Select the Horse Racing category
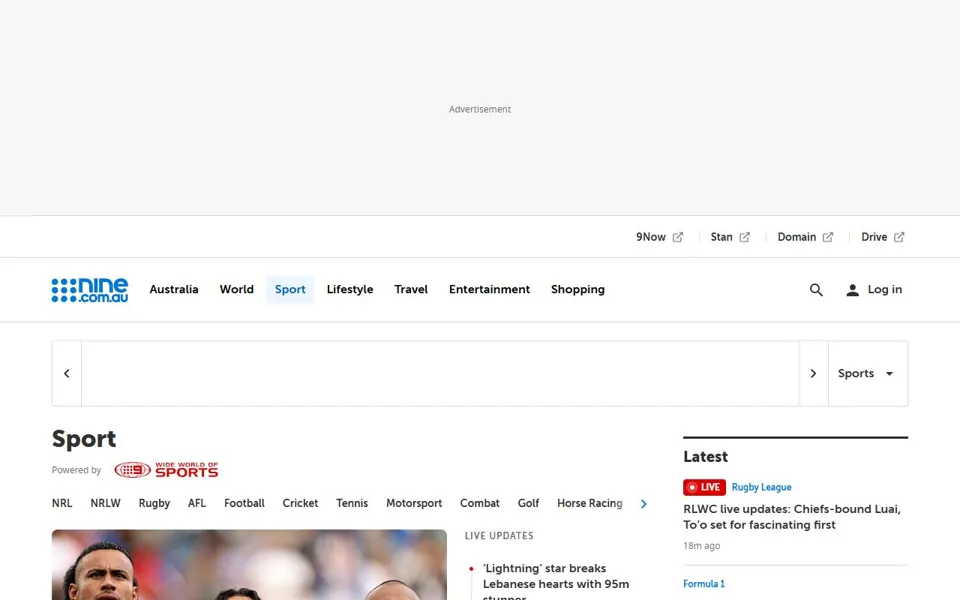 (x=590, y=503)
